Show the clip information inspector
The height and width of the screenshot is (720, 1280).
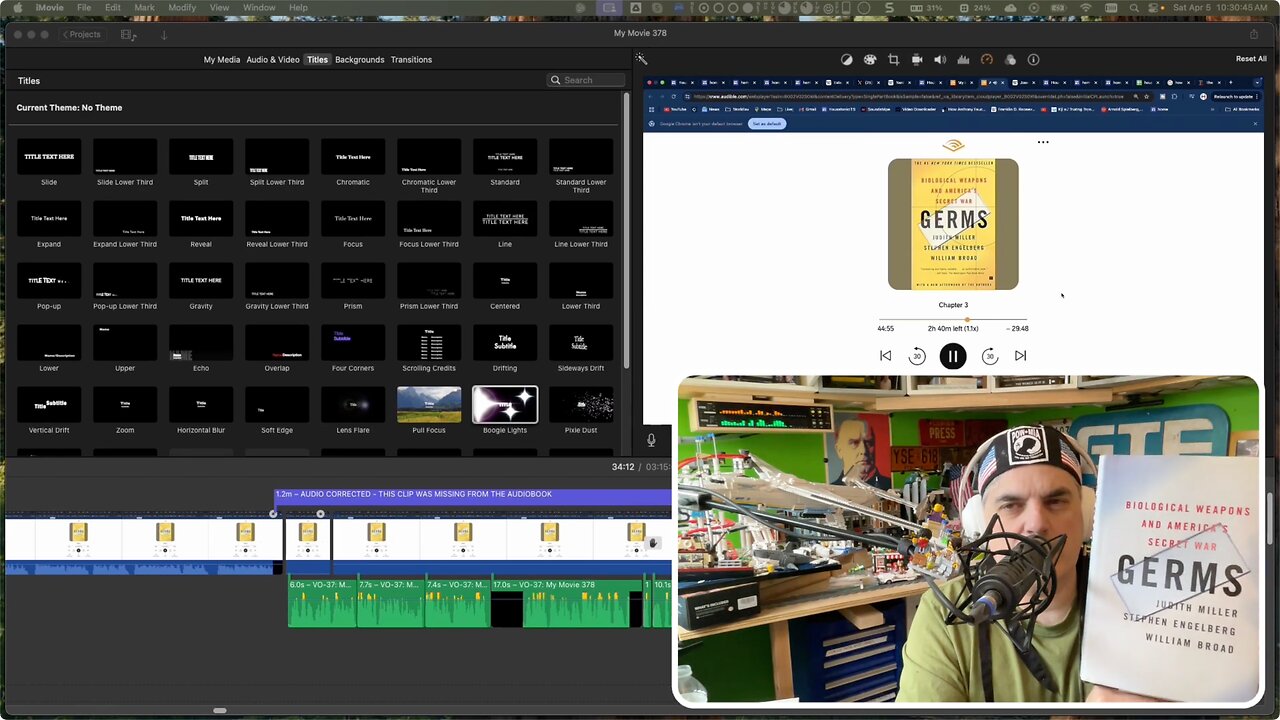click(x=1033, y=59)
